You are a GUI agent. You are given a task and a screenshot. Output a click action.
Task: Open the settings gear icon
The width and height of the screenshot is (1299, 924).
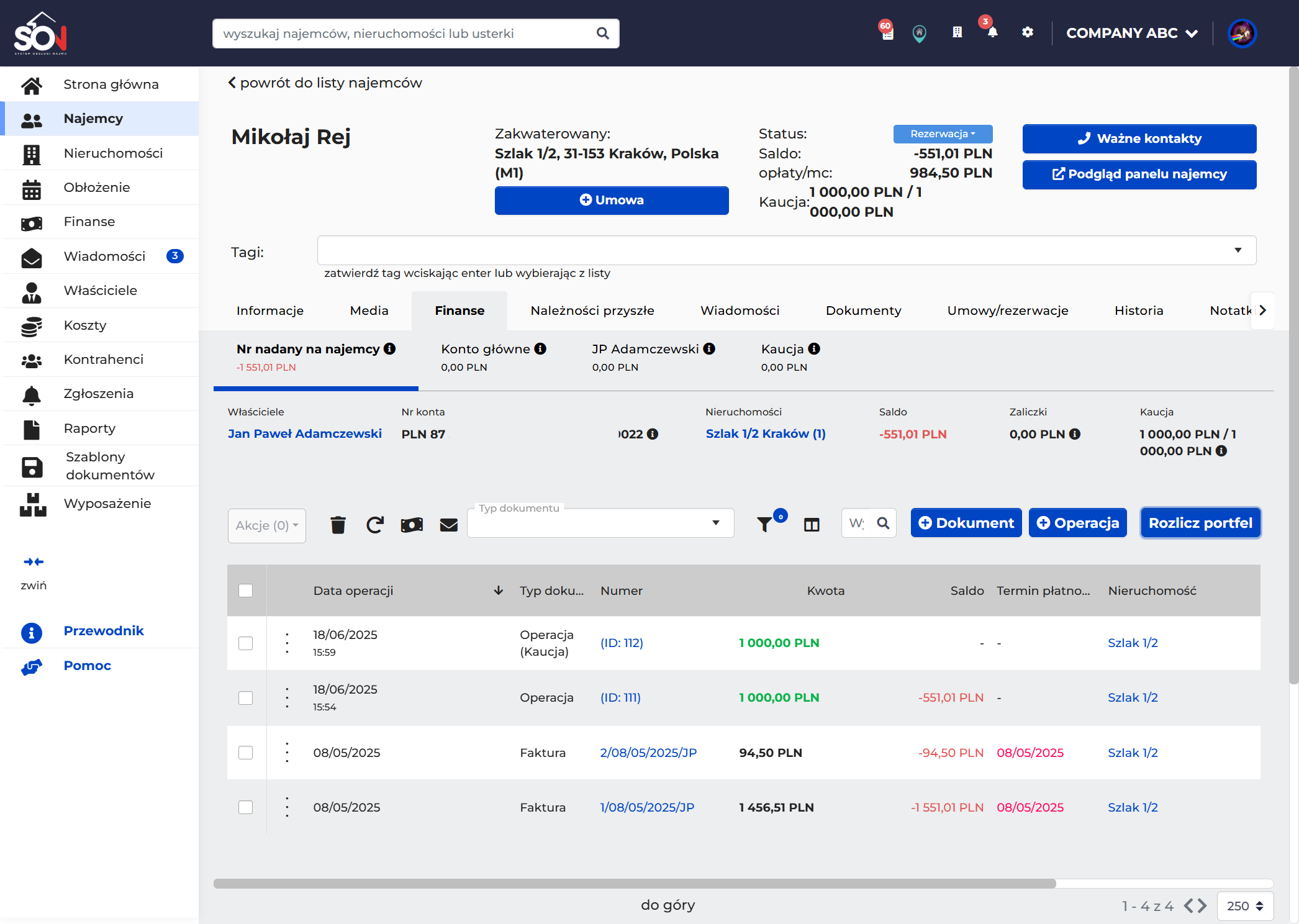pyautogui.click(x=1028, y=32)
